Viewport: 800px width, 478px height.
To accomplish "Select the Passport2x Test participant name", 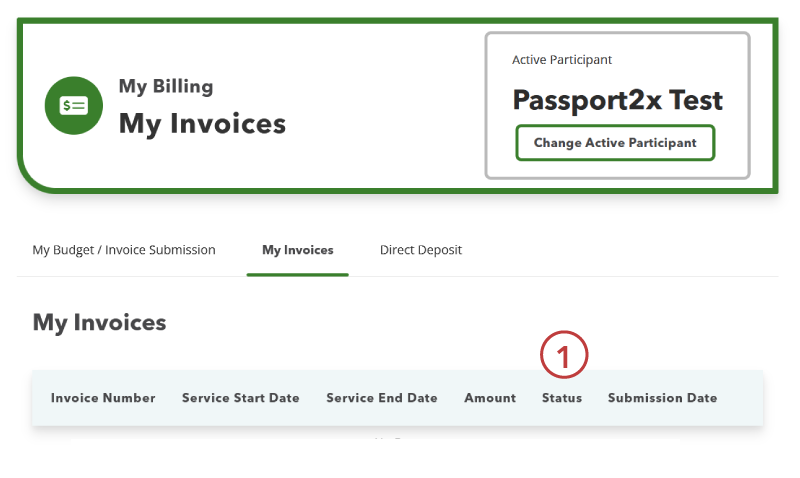I will (x=617, y=100).
